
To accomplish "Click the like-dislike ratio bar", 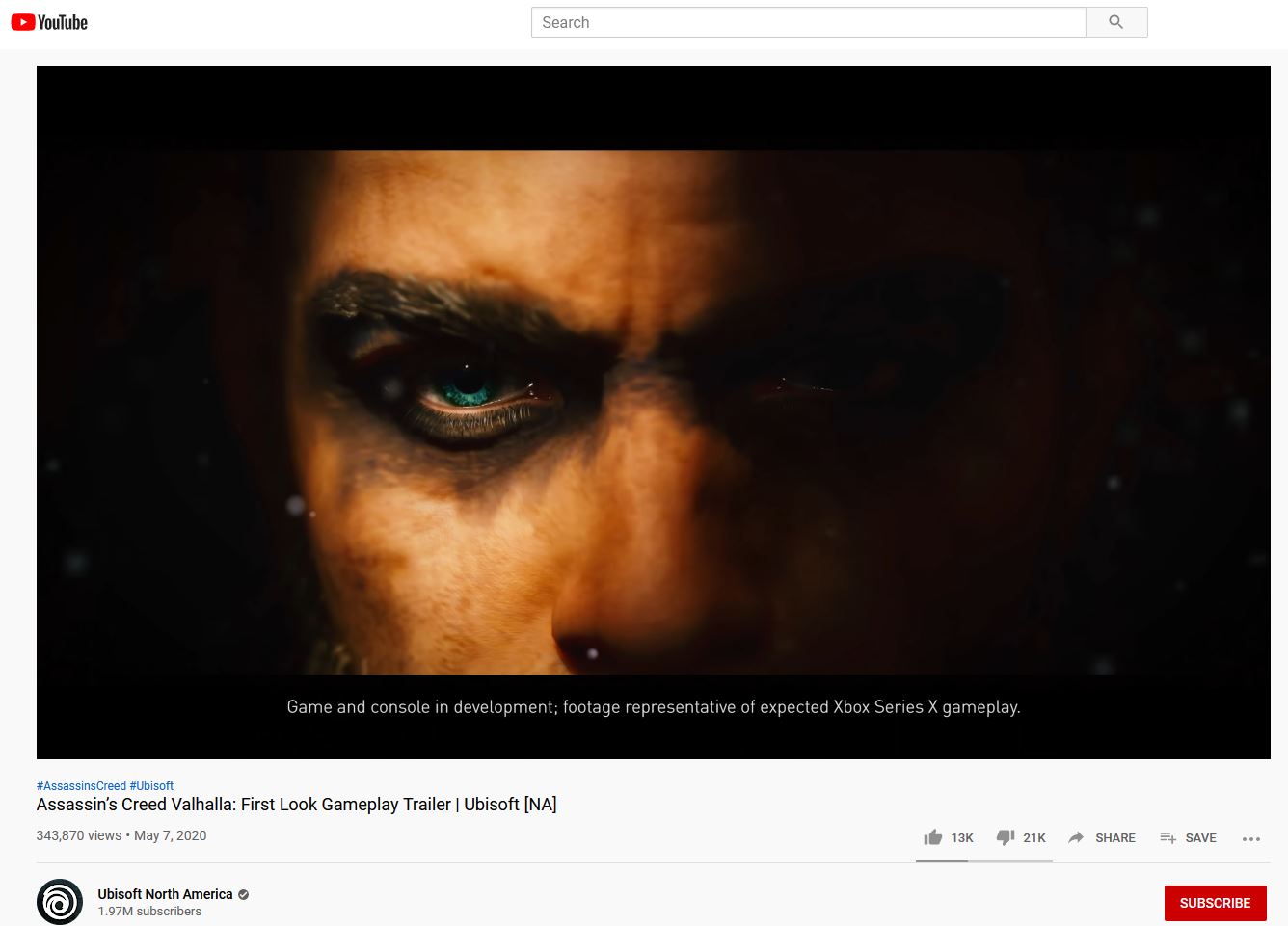I will tap(984, 860).
